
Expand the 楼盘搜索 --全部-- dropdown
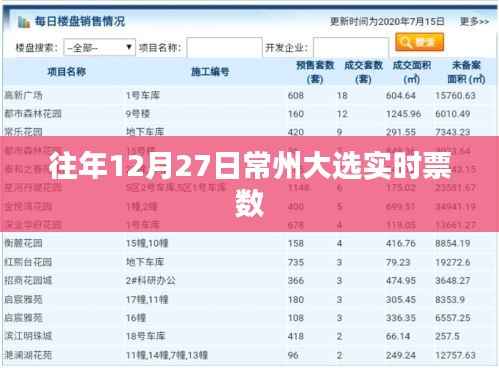pyautogui.click(x=99, y=48)
